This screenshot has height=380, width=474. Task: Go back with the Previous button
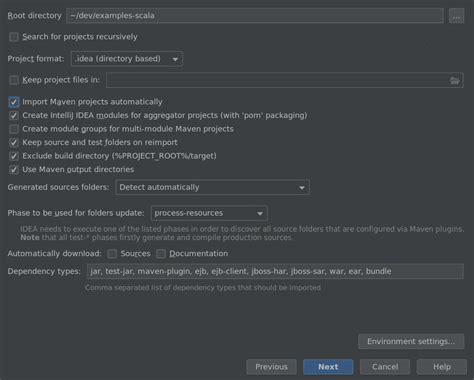[271, 367]
